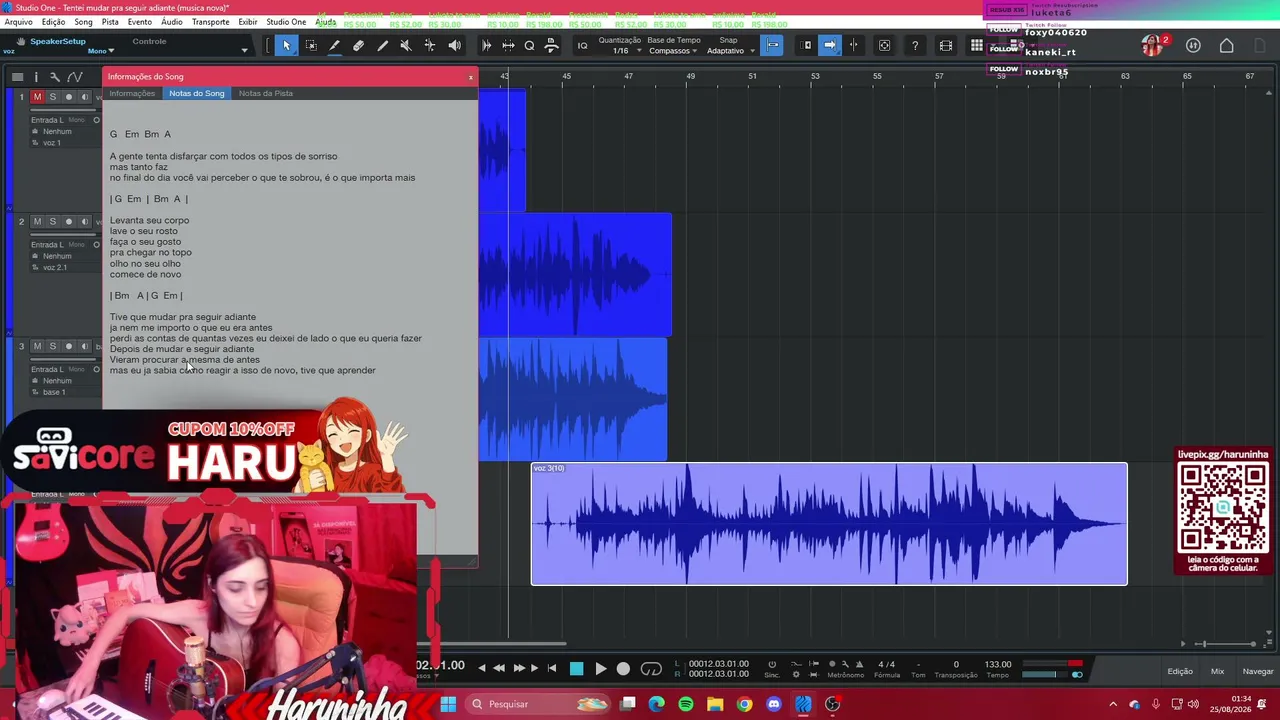
Task: Click the IQ quantize button
Action: coord(582,45)
